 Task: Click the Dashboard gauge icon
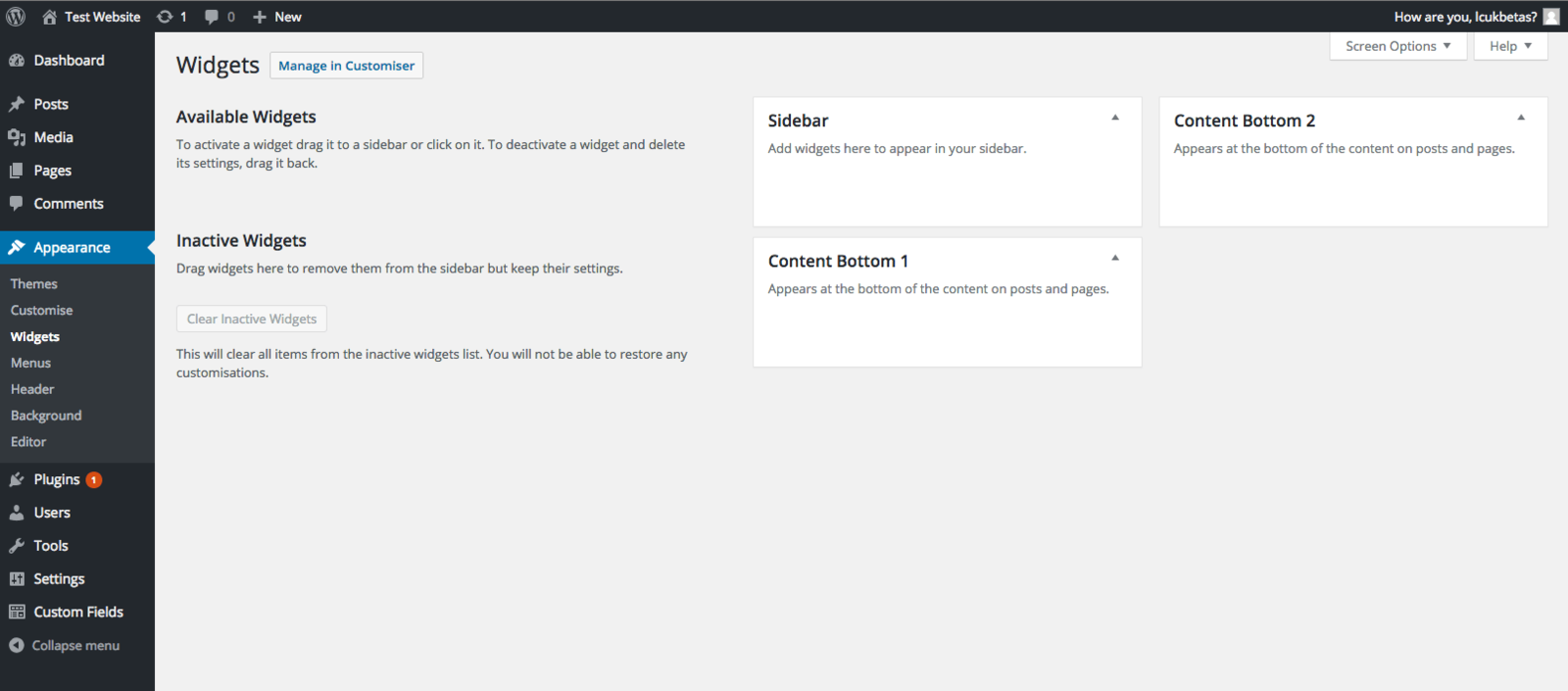point(17,61)
